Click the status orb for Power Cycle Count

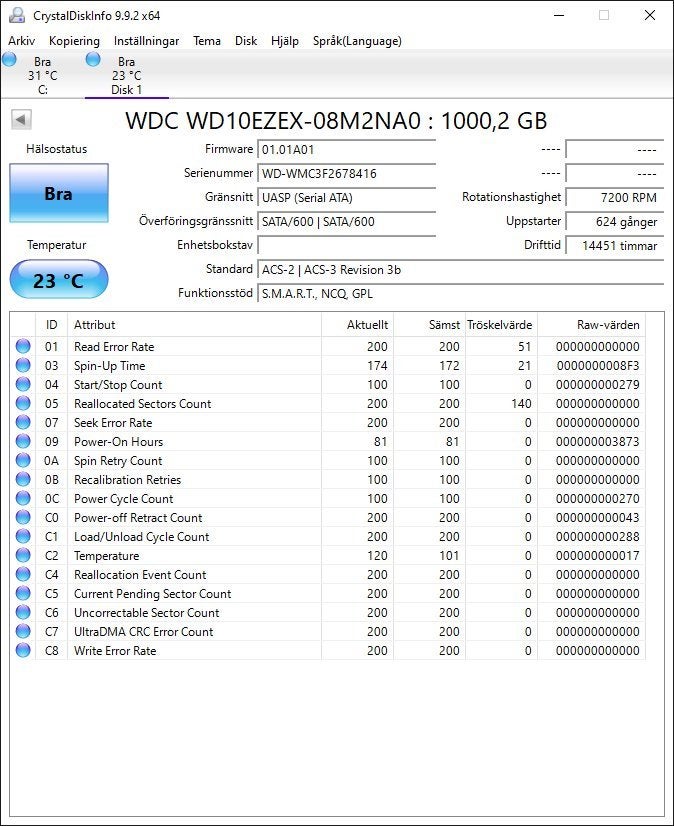coord(23,498)
